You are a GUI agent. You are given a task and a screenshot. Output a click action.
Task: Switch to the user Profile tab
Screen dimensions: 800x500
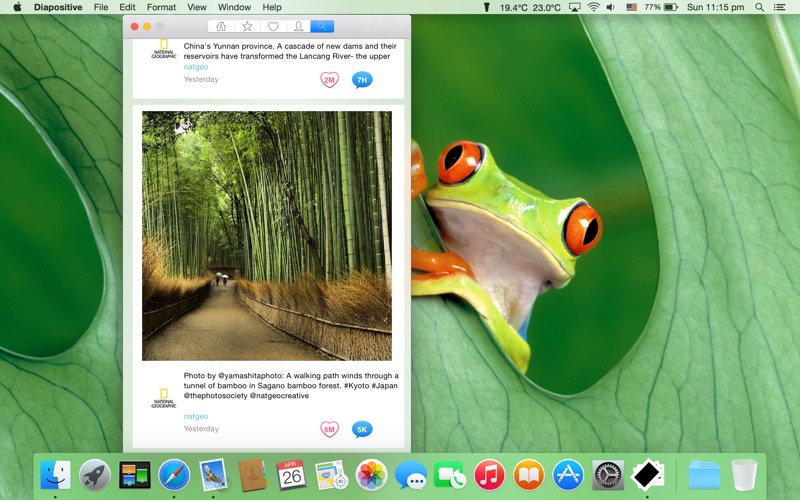click(298, 26)
